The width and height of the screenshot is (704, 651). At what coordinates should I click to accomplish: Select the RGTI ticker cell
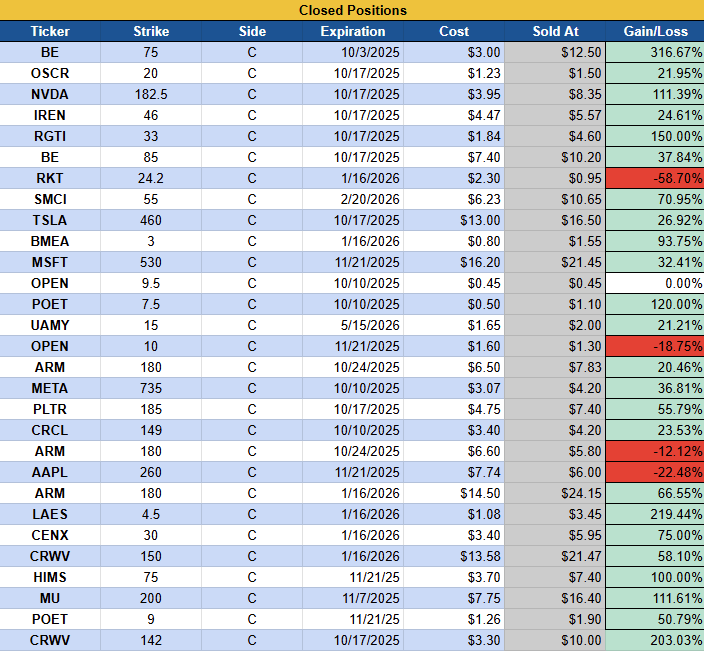(x=50, y=136)
